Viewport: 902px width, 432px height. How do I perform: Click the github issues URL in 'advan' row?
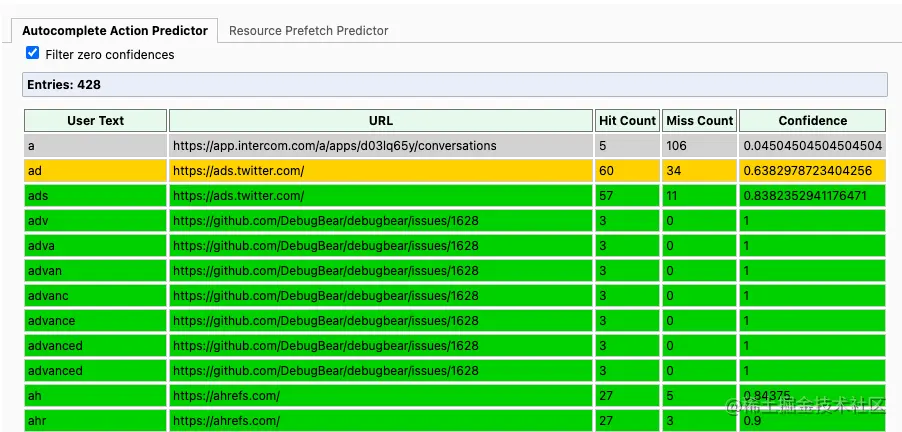pyautogui.click(x=381, y=270)
